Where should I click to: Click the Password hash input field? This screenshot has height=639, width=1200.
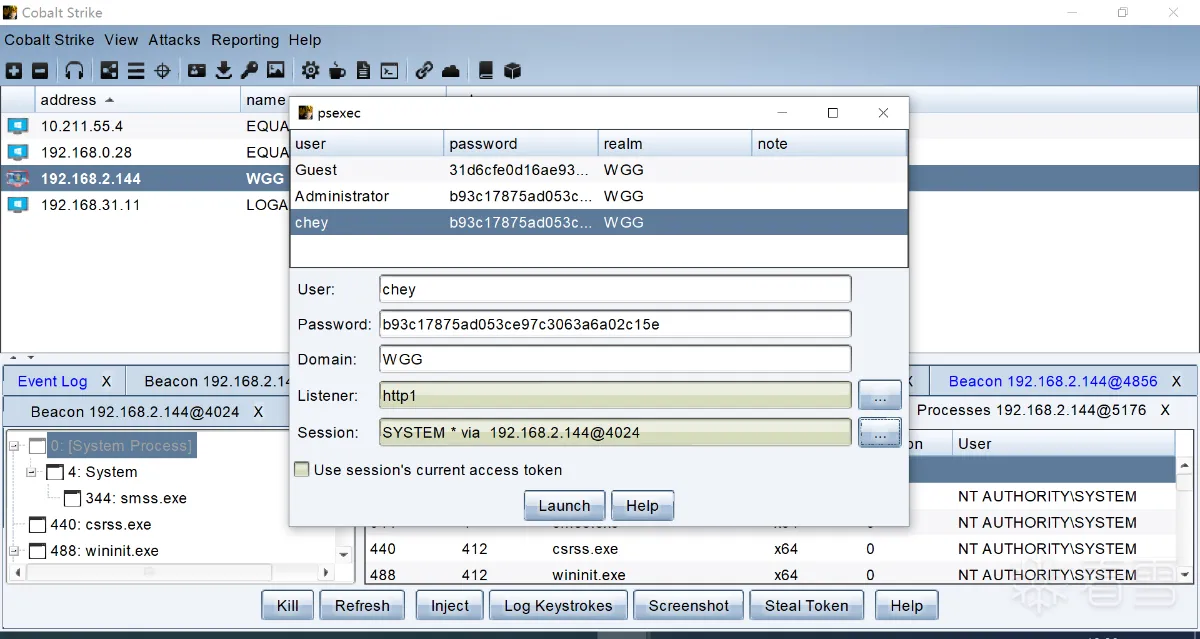[x=615, y=324]
